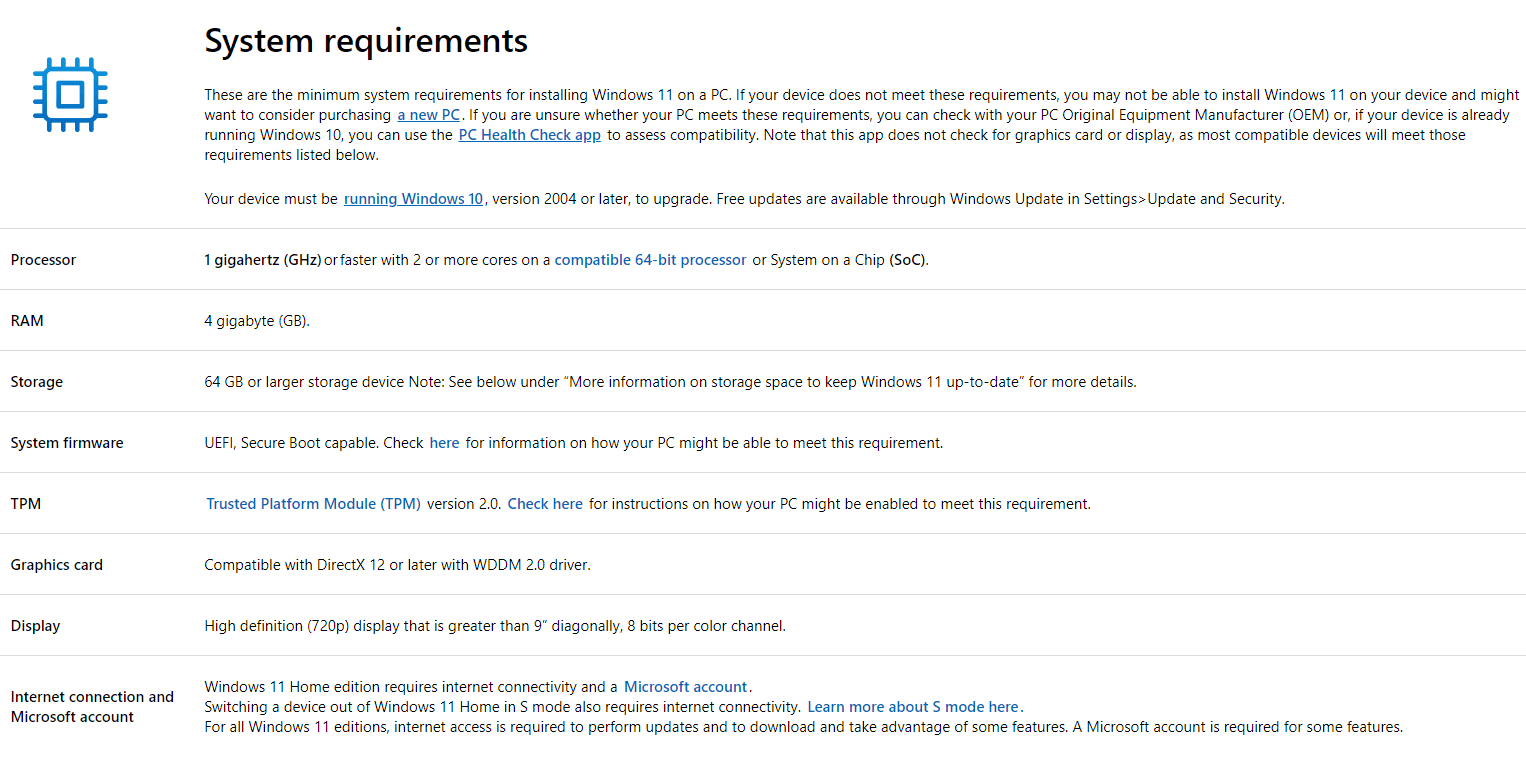Image resolution: width=1526 pixels, height=764 pixels.
Task: Click the Internet connection and Microsoft account label
Action: [92, 707]
